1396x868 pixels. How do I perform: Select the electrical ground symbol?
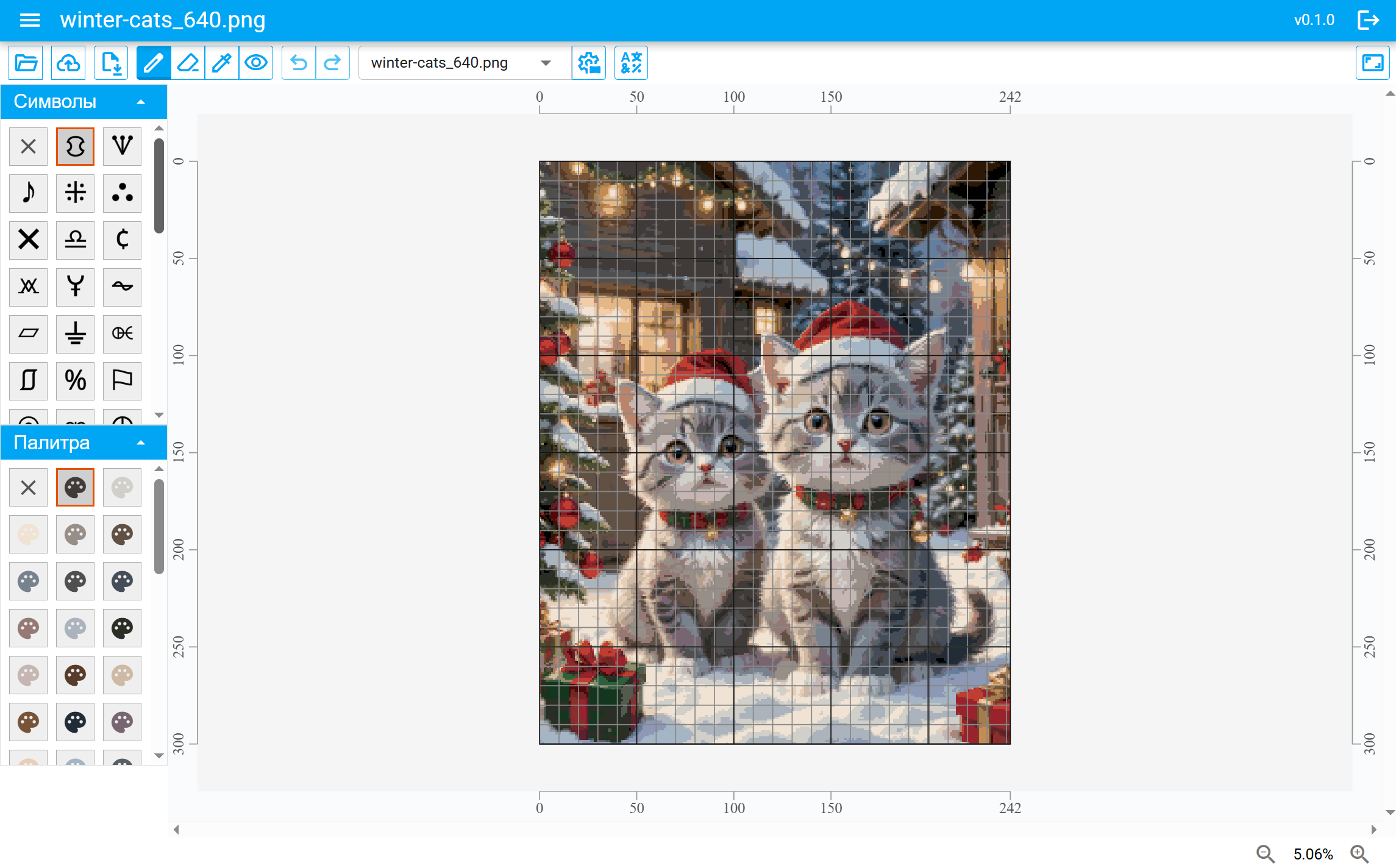tap(76, 334)
